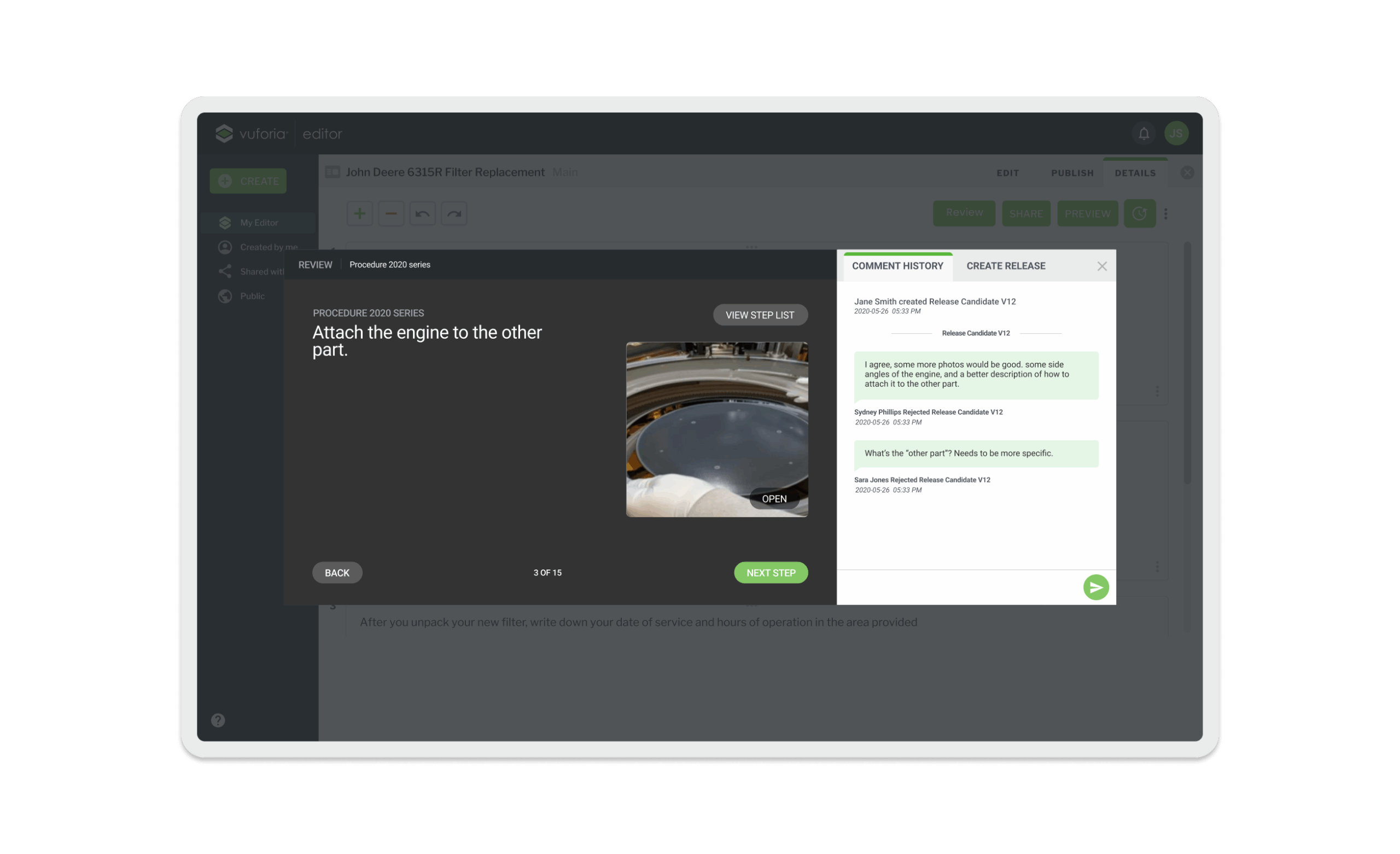Select My Editor in the sidebar
1400x854 pixels.
pyautogui.click(x=259, y=223)
